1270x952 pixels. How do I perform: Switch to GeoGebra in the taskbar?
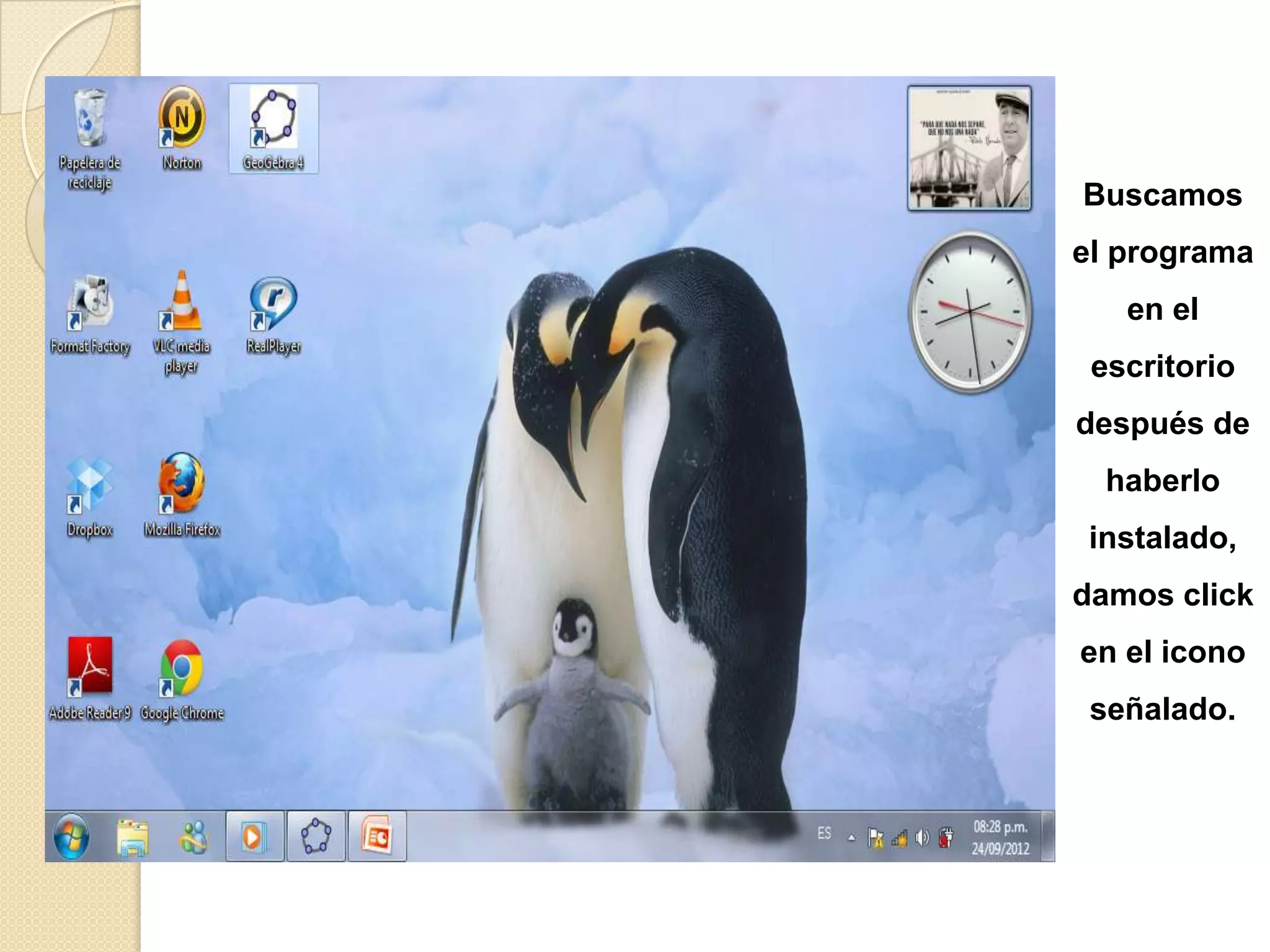[x=316, y=836]
